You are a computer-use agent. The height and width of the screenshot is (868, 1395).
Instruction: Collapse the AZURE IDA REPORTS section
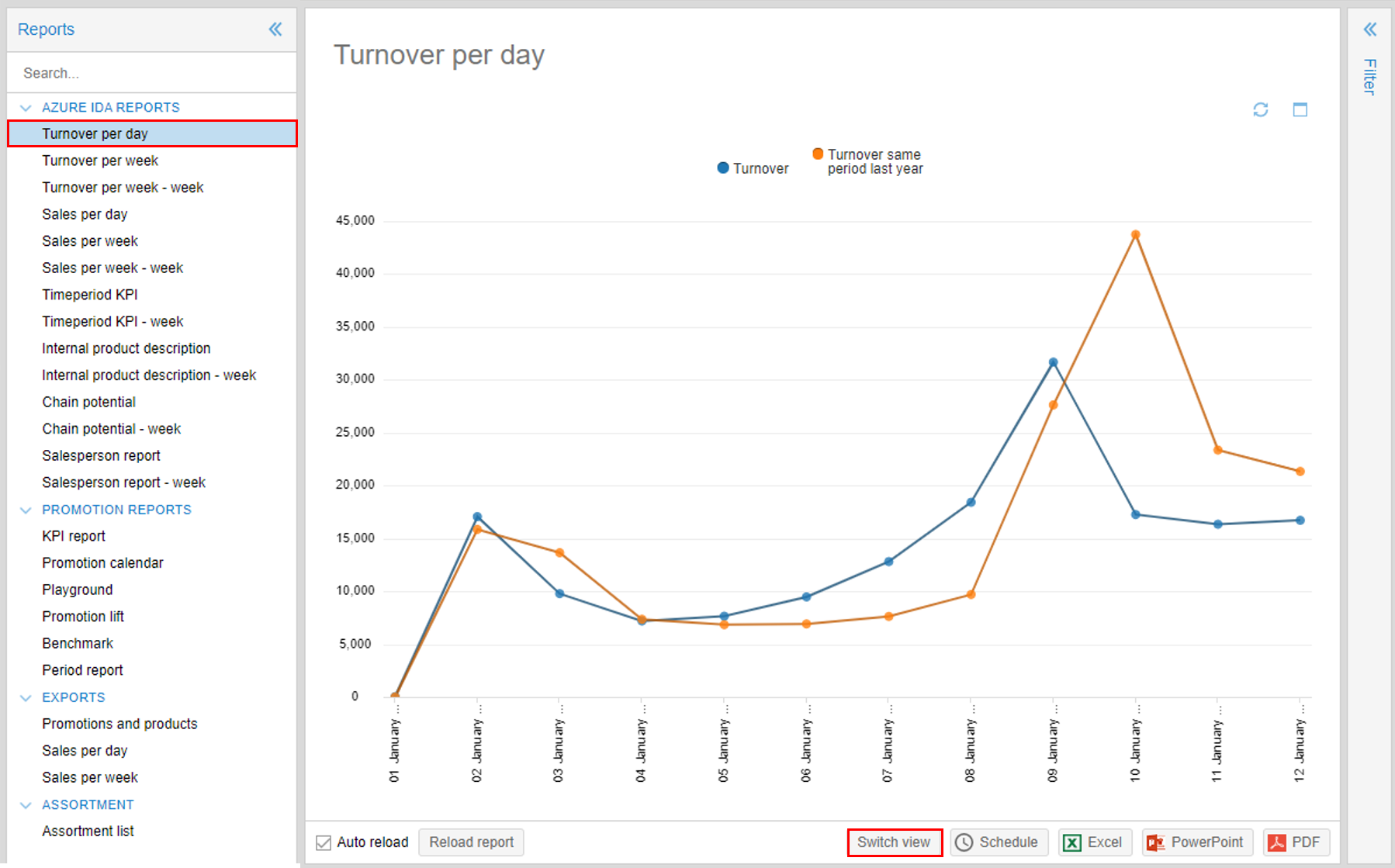[x=26, y=107]
